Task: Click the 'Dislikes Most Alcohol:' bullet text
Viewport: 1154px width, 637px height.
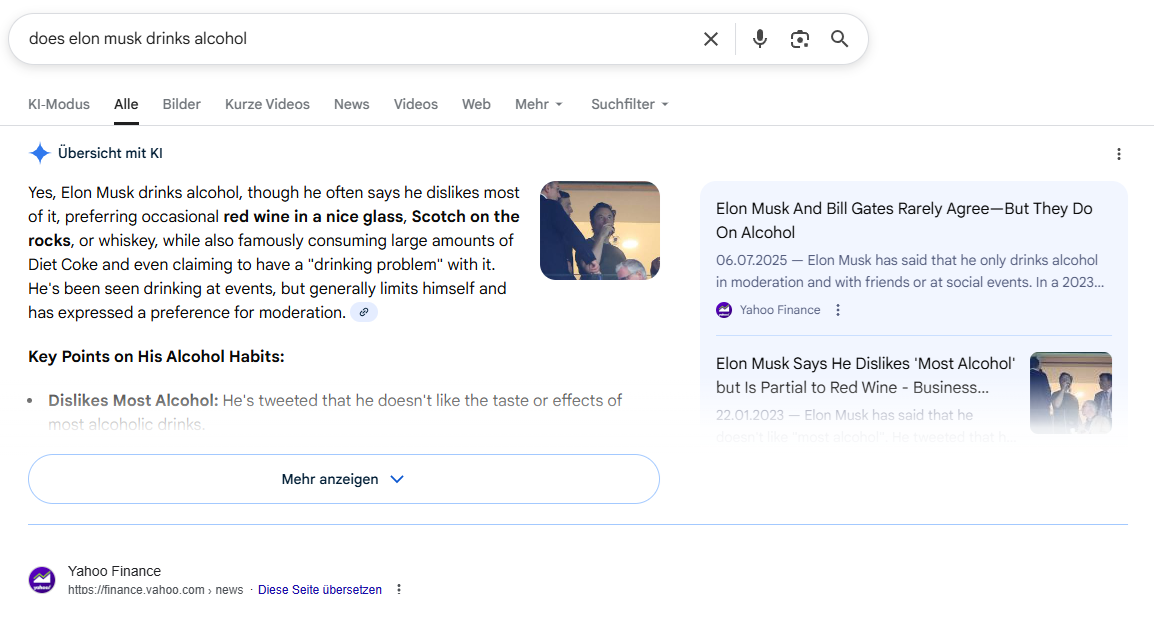Action: point(133,401)
